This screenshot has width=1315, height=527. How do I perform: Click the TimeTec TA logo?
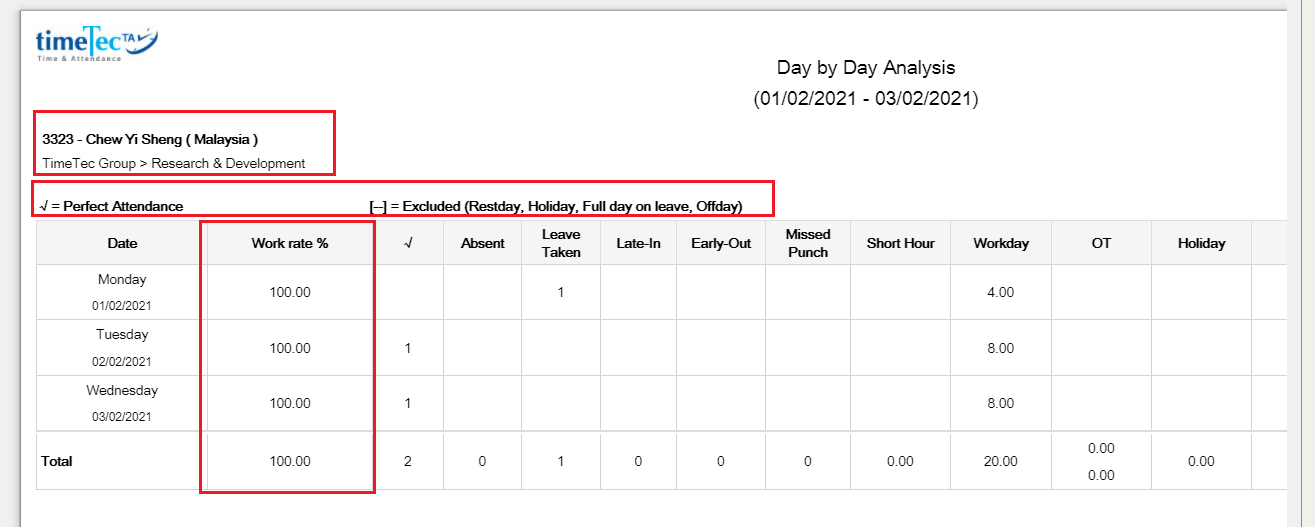pos(96,45)
